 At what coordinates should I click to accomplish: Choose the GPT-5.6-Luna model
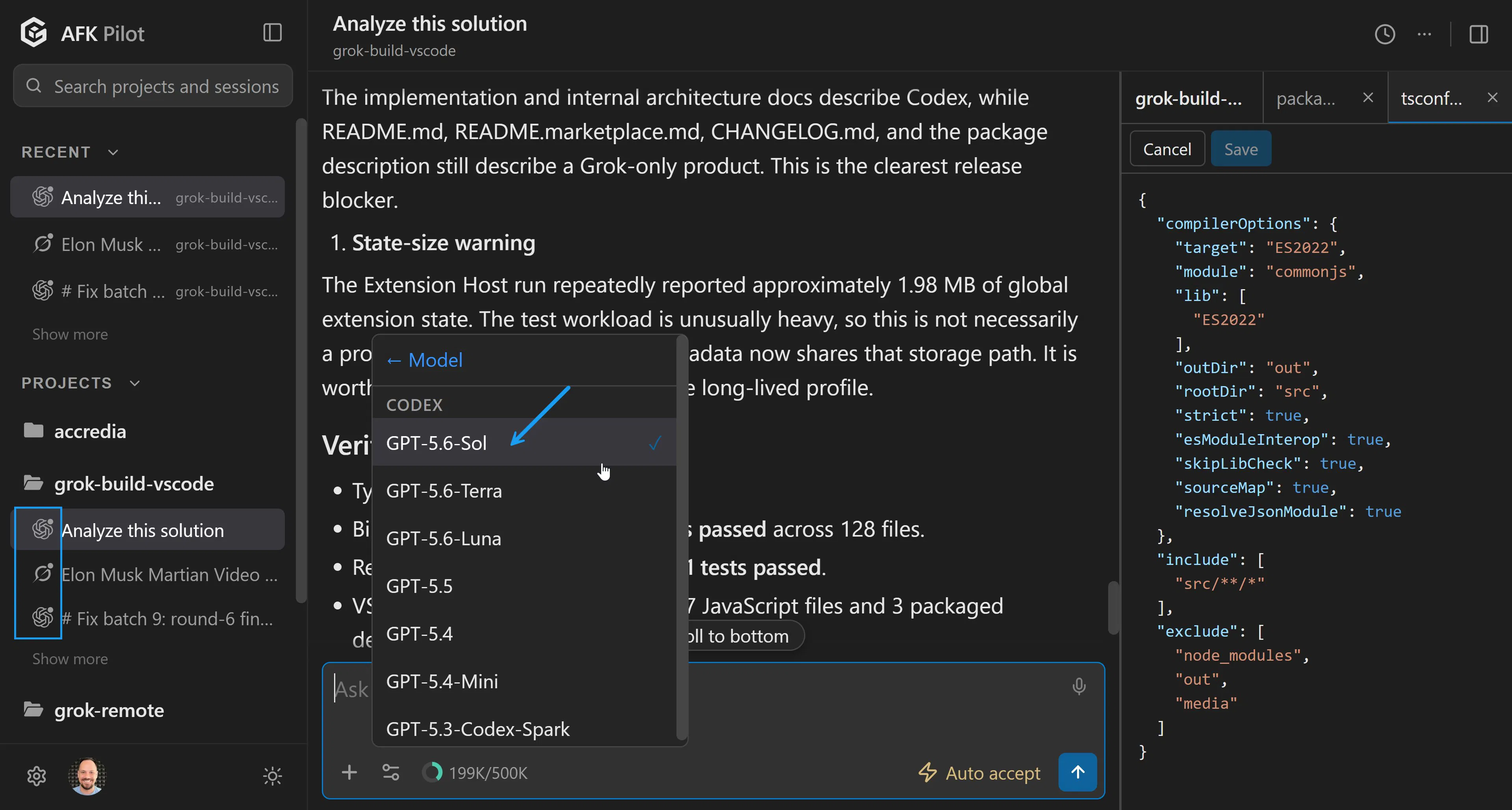[x=524, y=538]
